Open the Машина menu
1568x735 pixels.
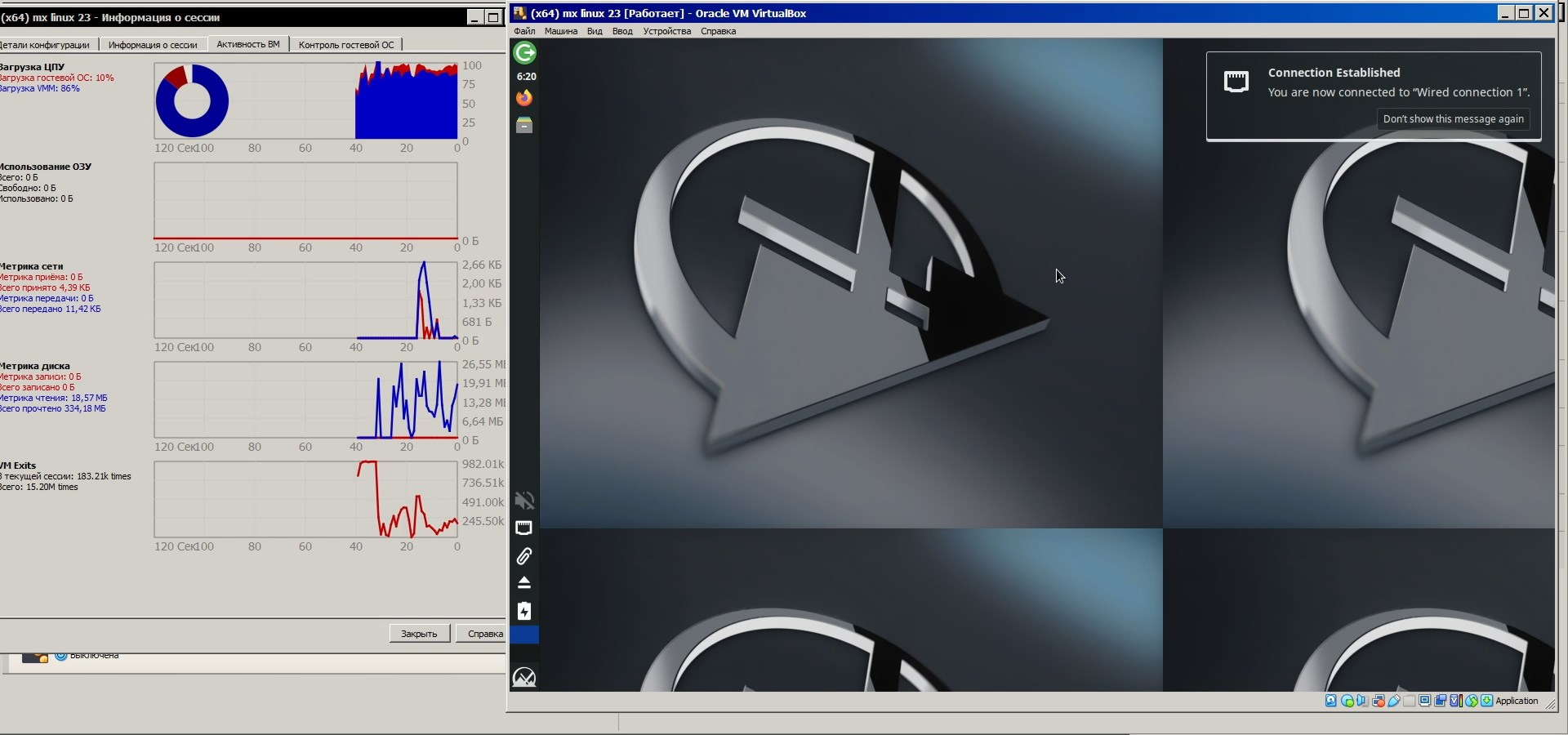tap(560, 31)
